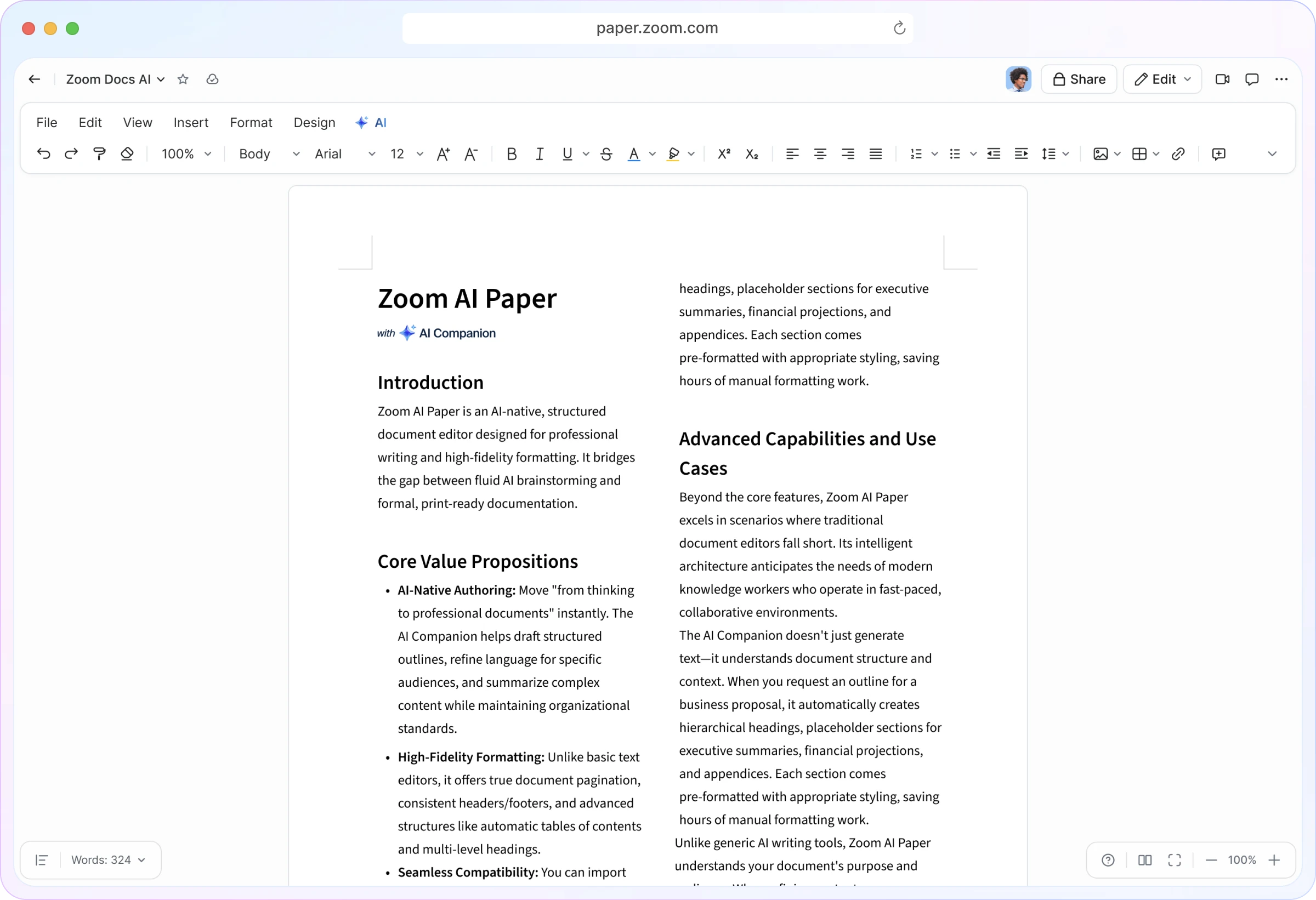
Task: Expand the toolbar overflow chevron
Action: (1272, 154)
